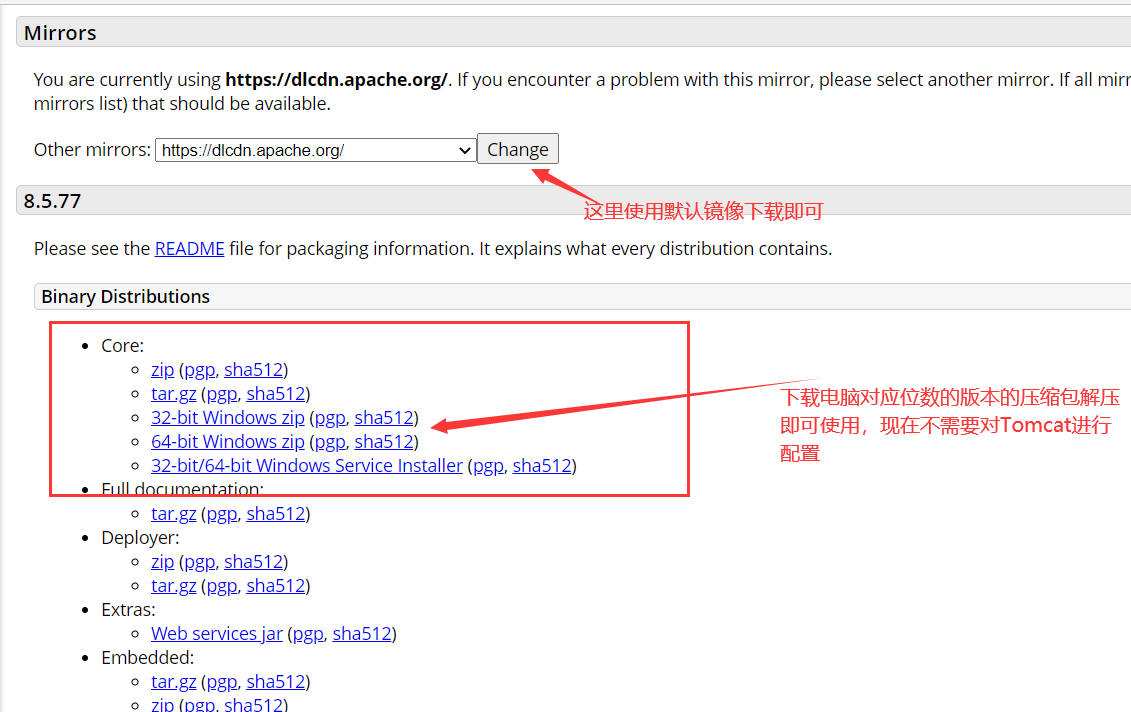Click the Core: list label
The width and height of the screenshot is (1131, 712).
(x=123, y=346)
